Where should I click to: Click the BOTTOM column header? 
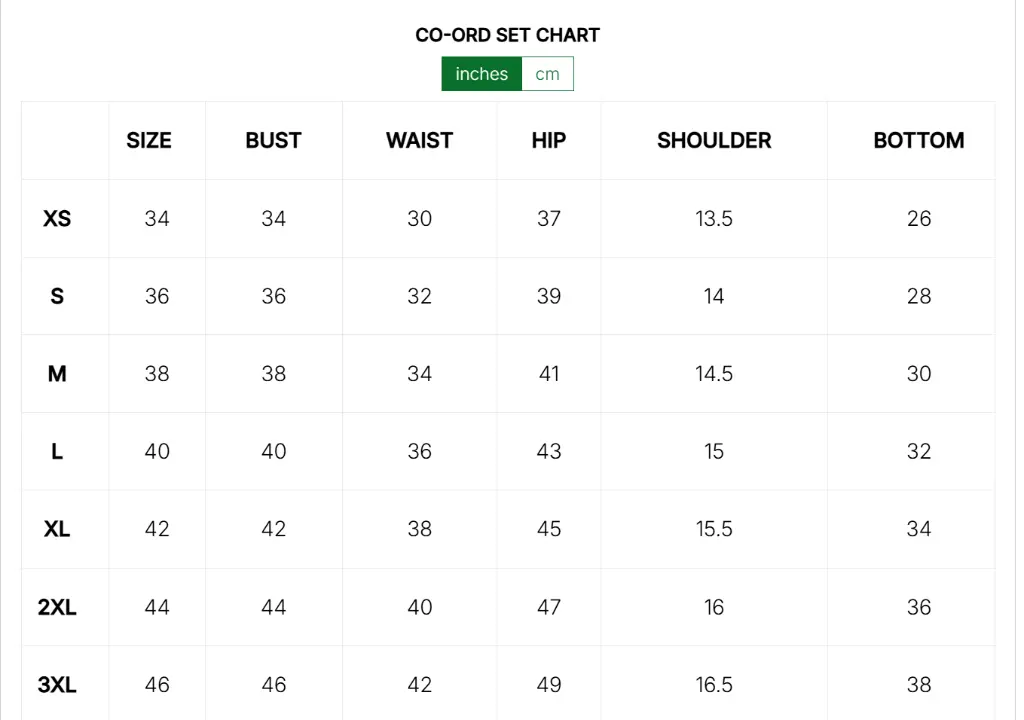click(918, 141)
